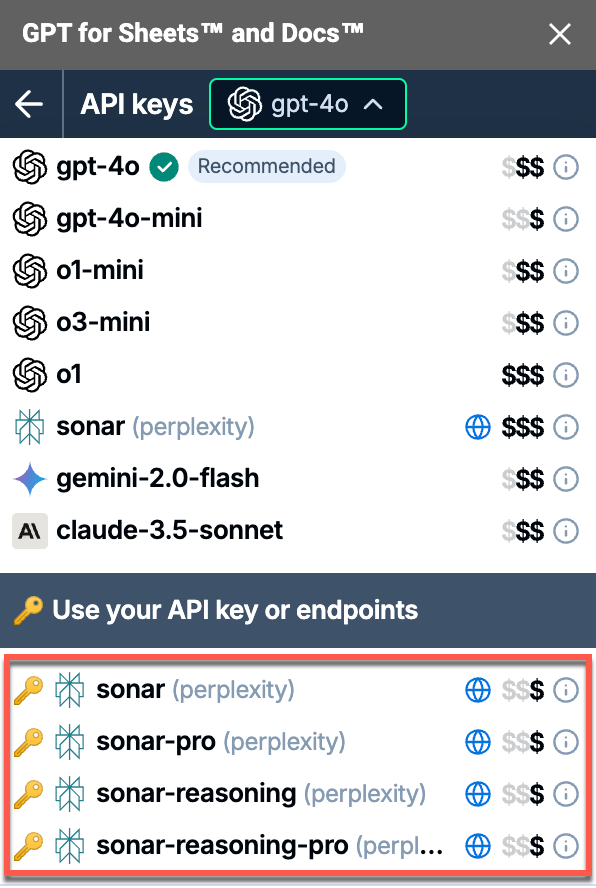
Task: Click info icon beside o3-mini
Action: (565, 323)
